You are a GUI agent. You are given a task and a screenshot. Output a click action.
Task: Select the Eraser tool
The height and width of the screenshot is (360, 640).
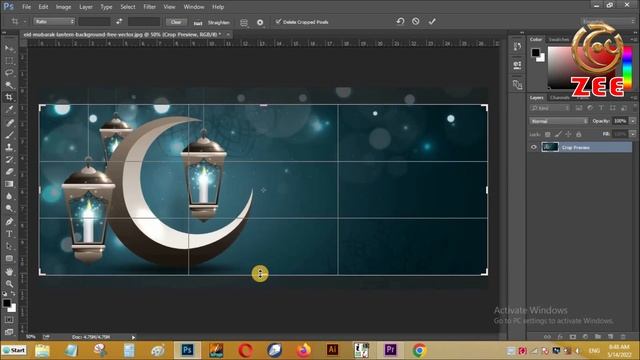(9, 172)
